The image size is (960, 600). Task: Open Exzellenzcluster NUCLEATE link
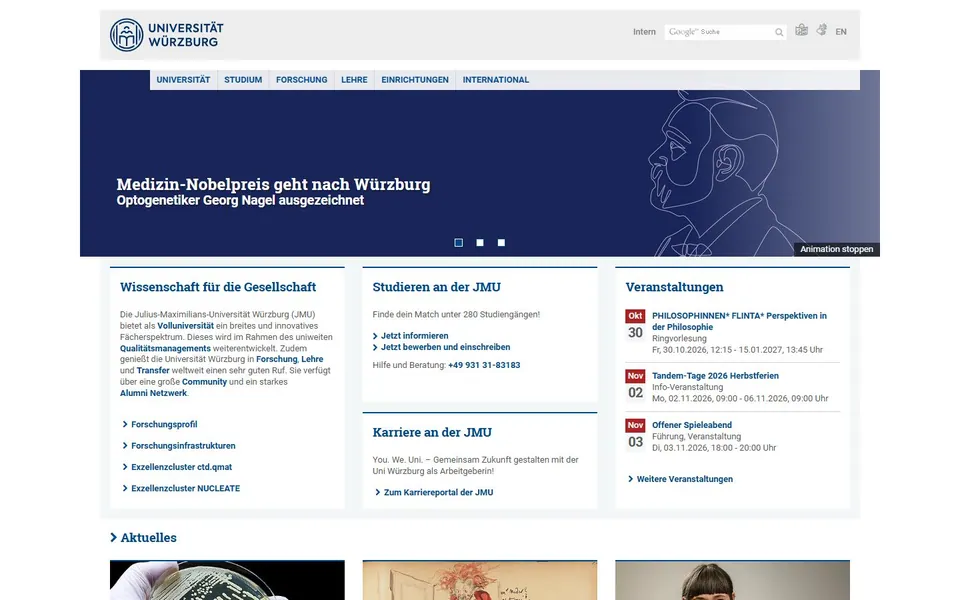point(186,488)
